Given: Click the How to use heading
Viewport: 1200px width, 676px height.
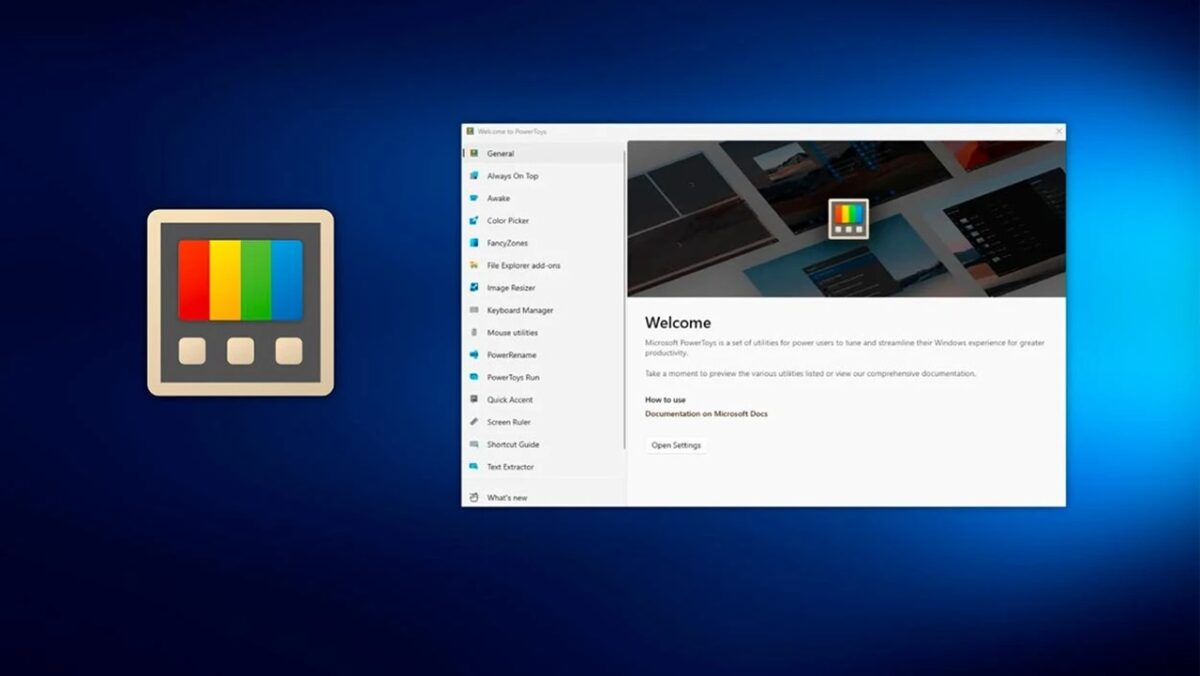Looking at the screenshot, I should pos(665,400).
